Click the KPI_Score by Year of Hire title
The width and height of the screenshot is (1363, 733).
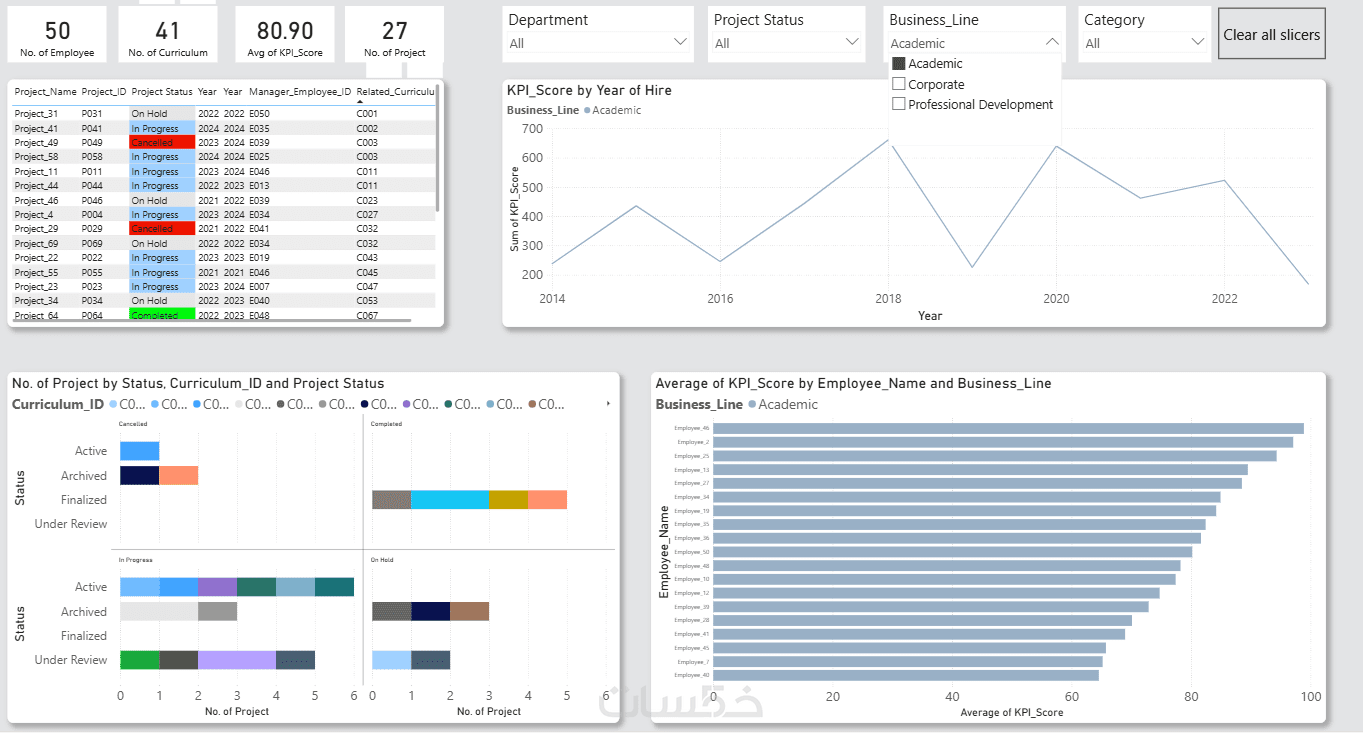coord(590,90)
